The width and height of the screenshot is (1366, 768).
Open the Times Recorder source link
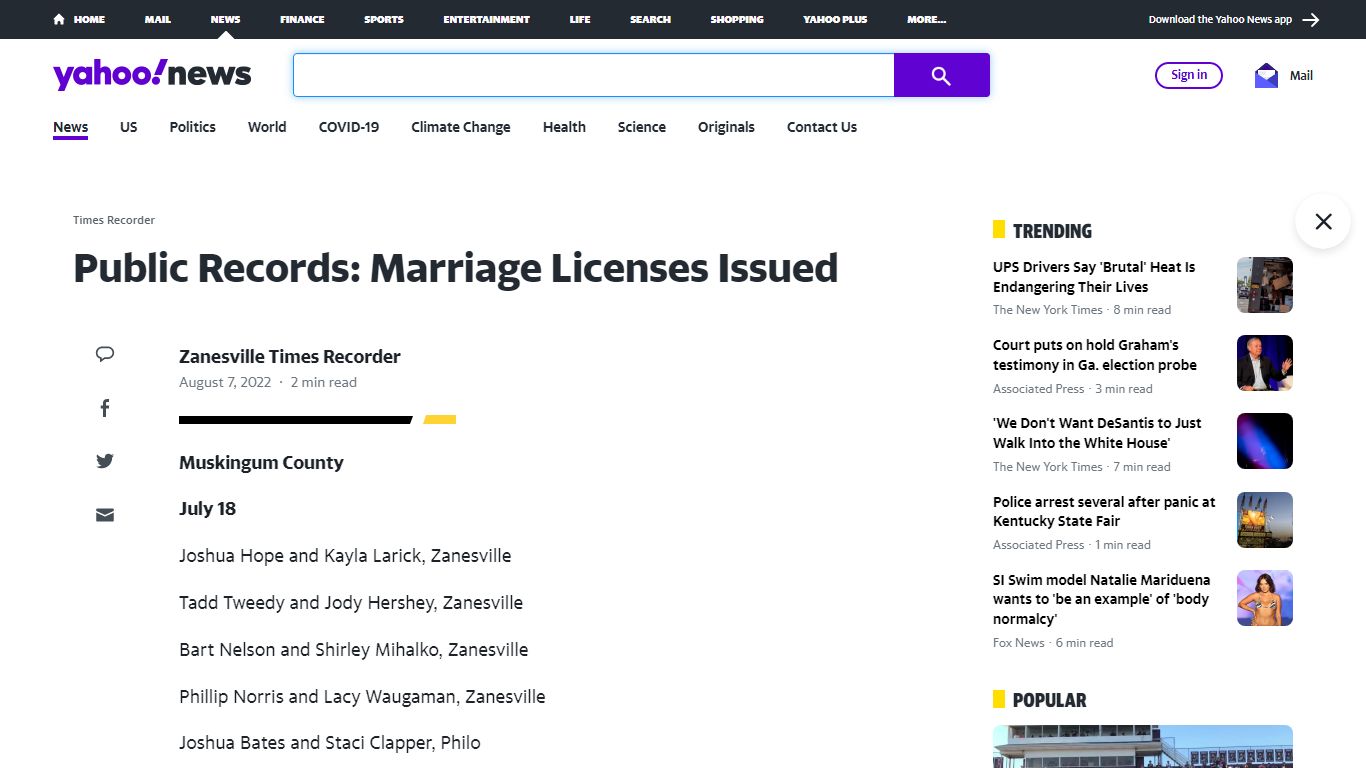pos(114,220)
